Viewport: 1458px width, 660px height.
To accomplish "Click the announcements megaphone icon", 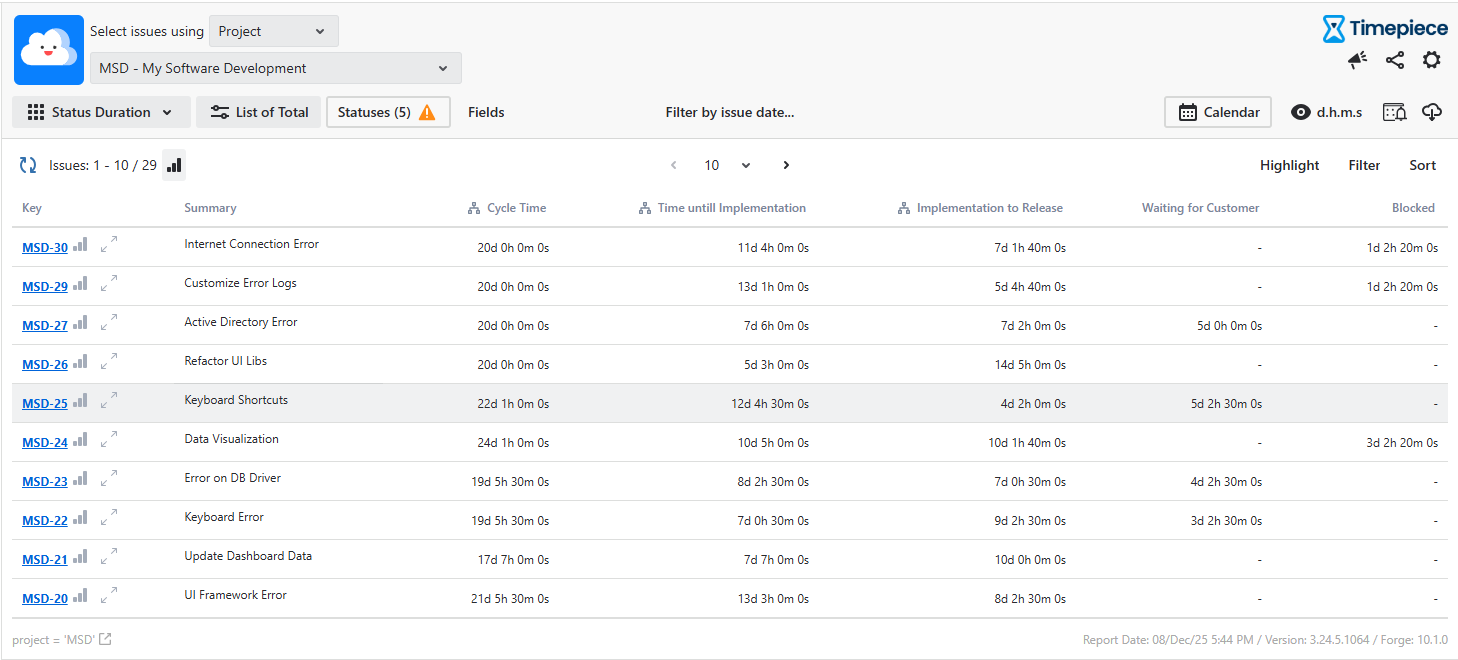I will coord(1357,61).
